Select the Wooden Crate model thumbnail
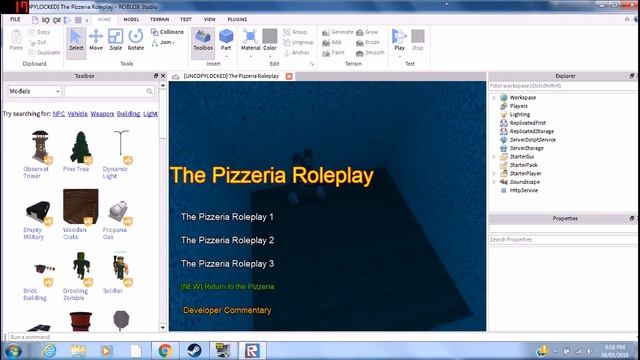 (81, 207)
